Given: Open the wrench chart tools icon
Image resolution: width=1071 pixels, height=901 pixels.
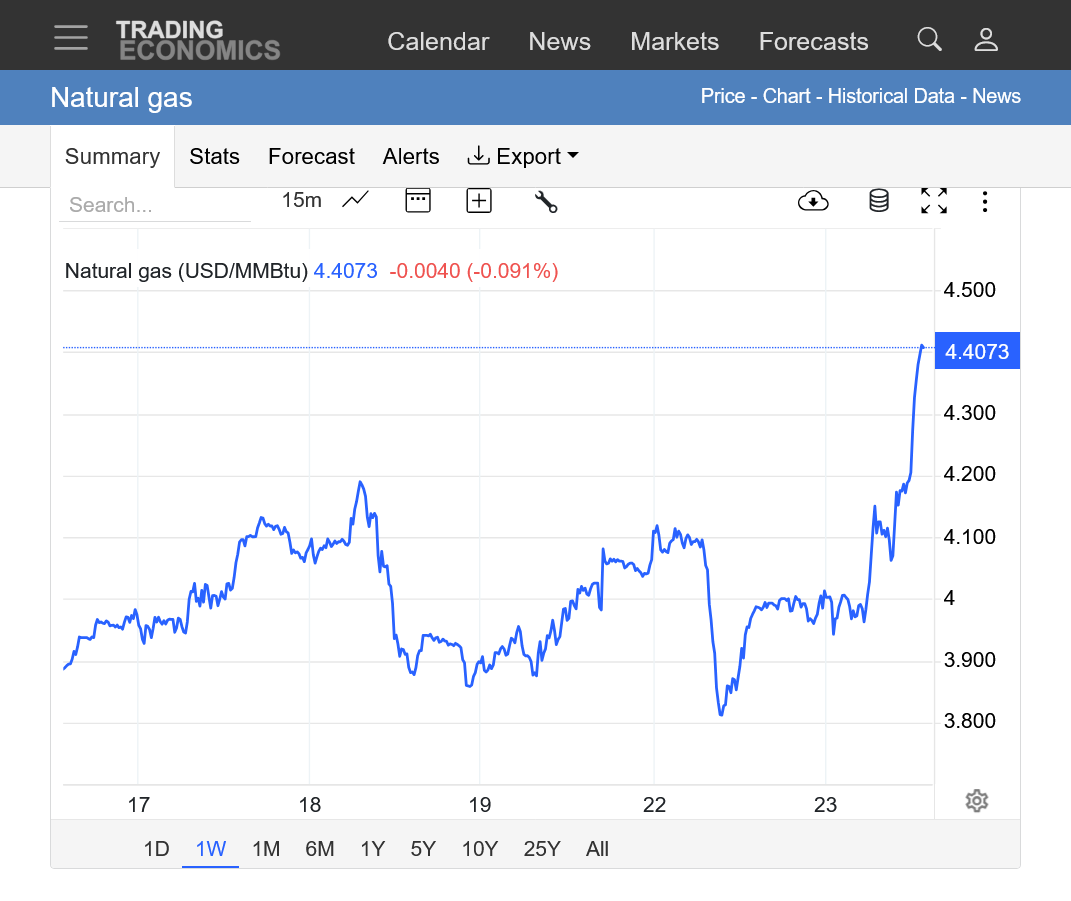Looking at the screenshot, I should [x=545, y=201].
